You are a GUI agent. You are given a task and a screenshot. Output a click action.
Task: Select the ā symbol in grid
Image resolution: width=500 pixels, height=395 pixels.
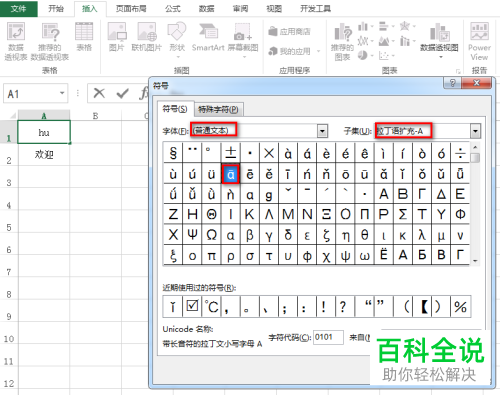(231, 174)
